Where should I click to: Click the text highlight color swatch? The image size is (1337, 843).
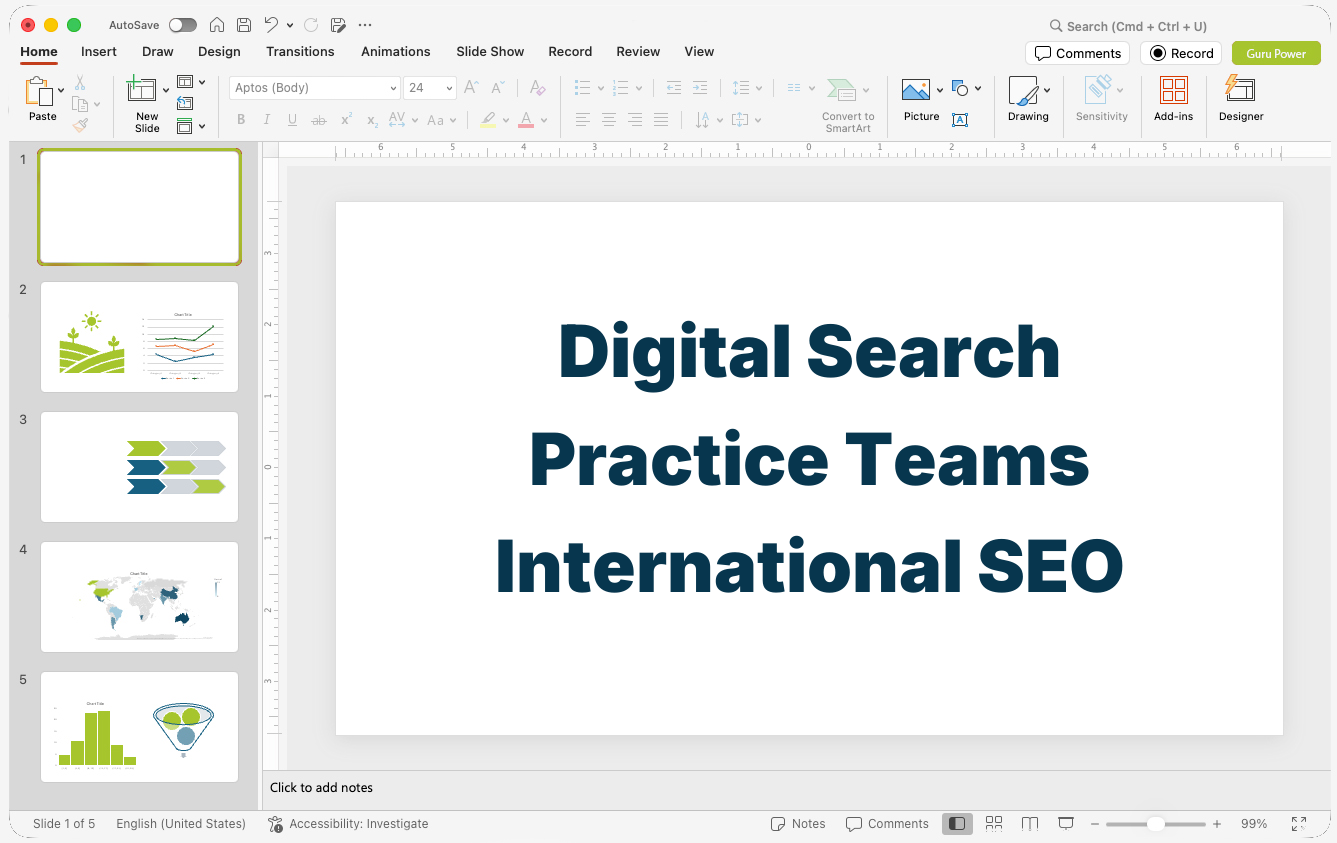[488, 120]
